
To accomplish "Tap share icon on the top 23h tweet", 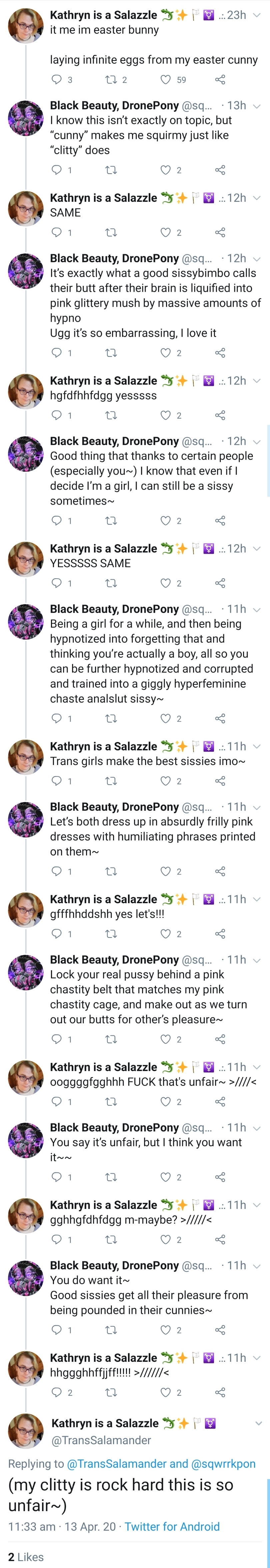I will pyautogui.click(x=220, y=80).
